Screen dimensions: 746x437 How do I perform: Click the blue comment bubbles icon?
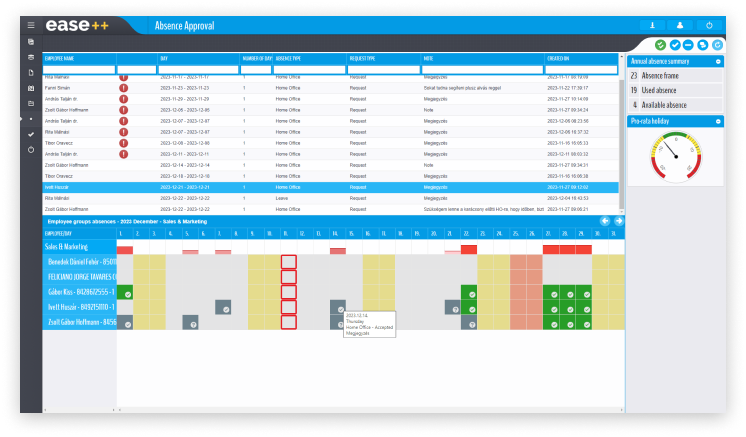point(703,45)
